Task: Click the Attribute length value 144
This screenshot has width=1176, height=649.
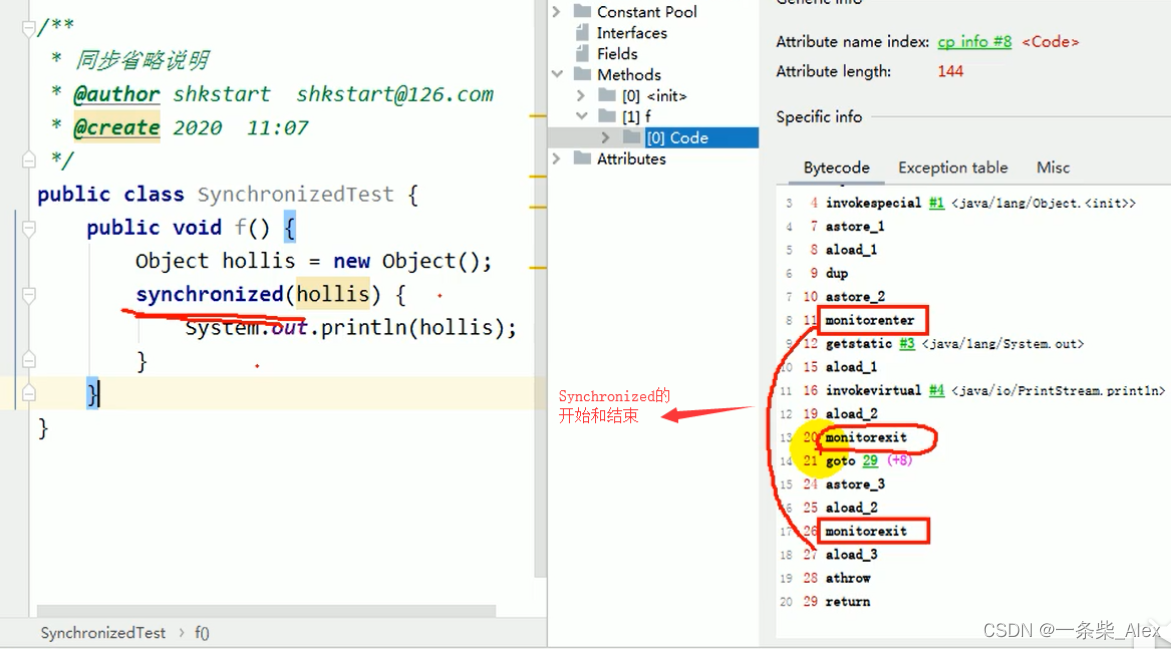Action: (950, 71)
